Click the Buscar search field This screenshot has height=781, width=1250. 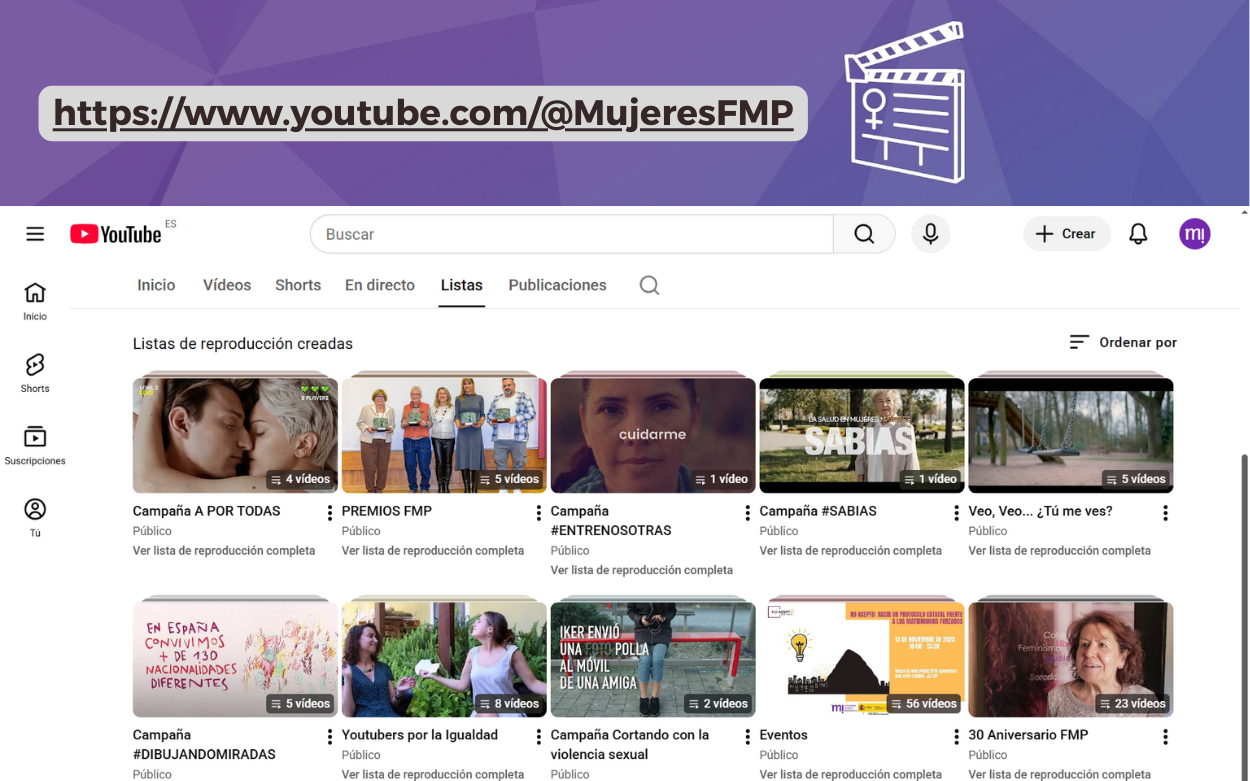click(x=572, y=234)
